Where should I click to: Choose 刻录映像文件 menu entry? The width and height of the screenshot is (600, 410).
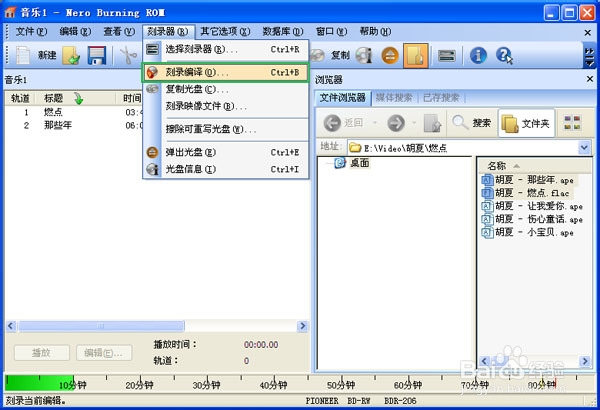point(226,106)
